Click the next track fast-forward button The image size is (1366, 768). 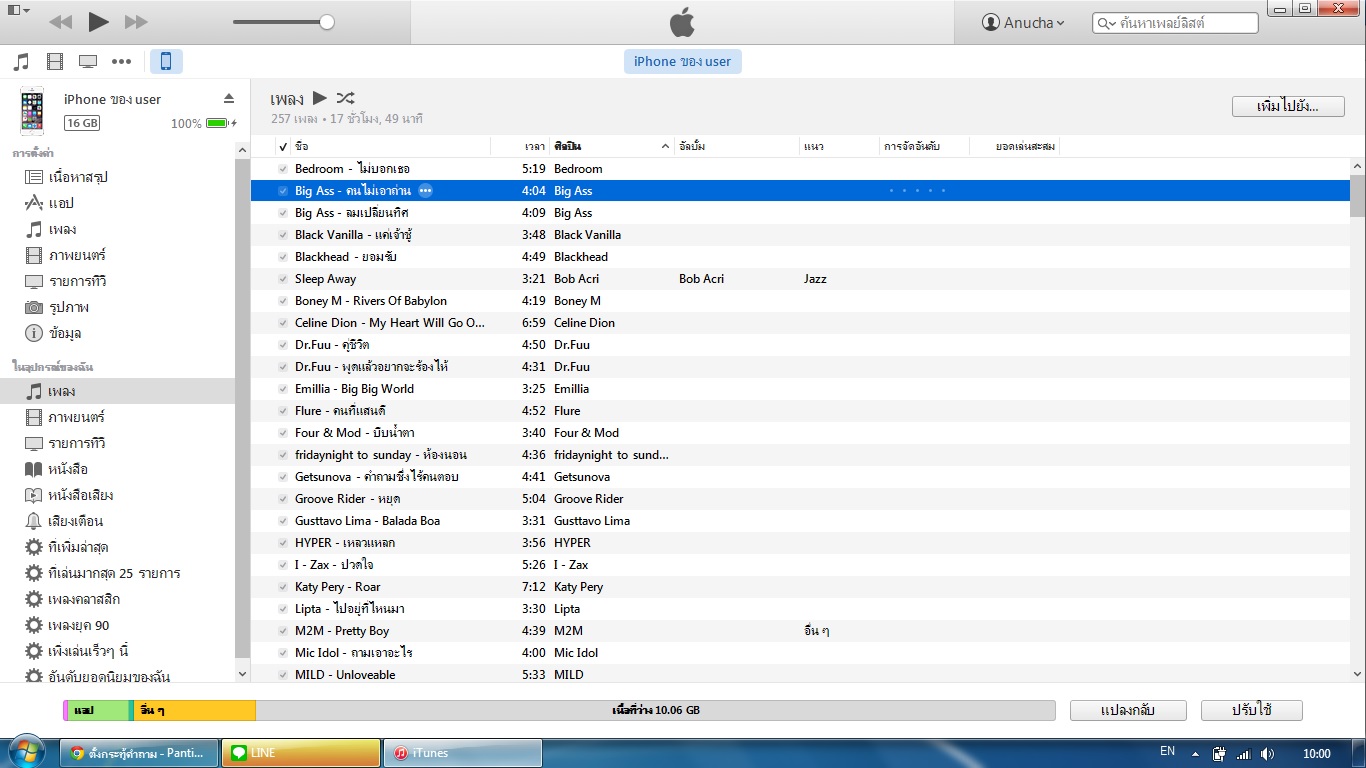click(136, 22)
